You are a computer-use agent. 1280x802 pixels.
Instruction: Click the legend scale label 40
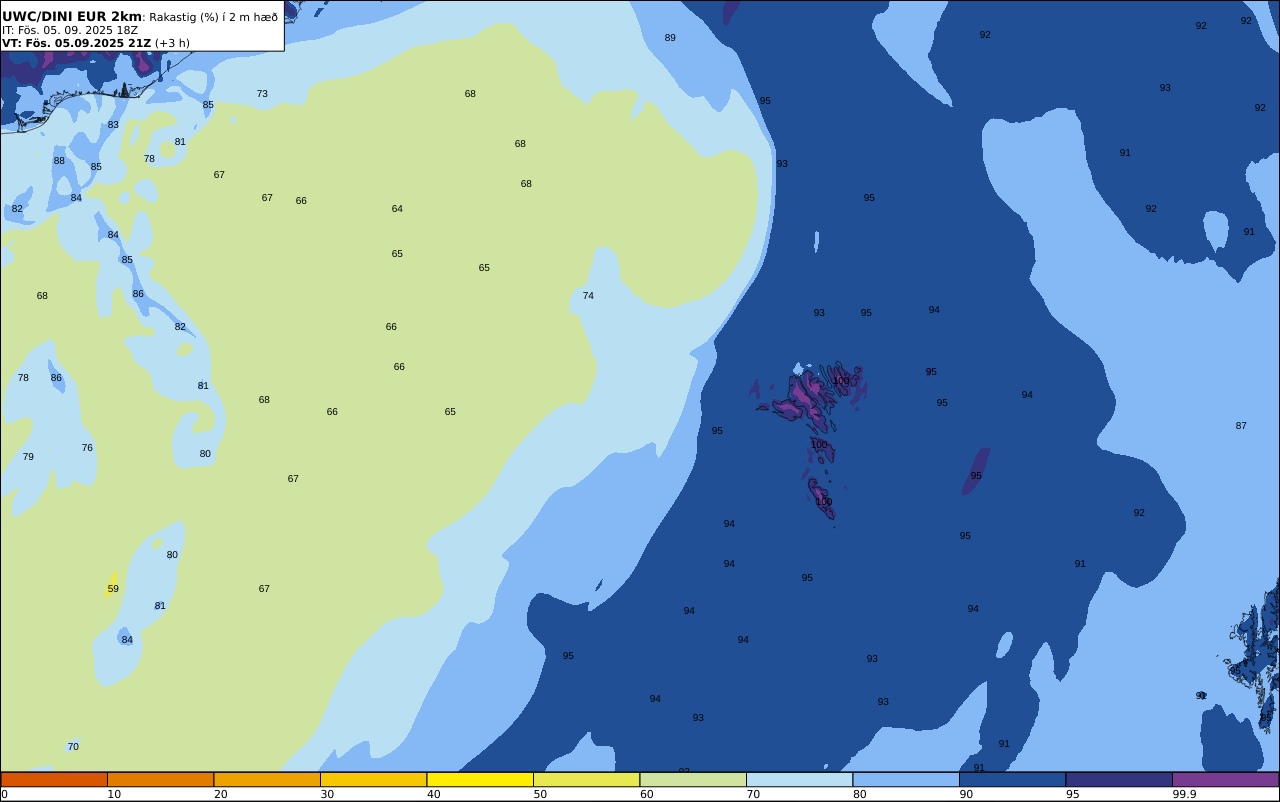(x=434, y=794)
